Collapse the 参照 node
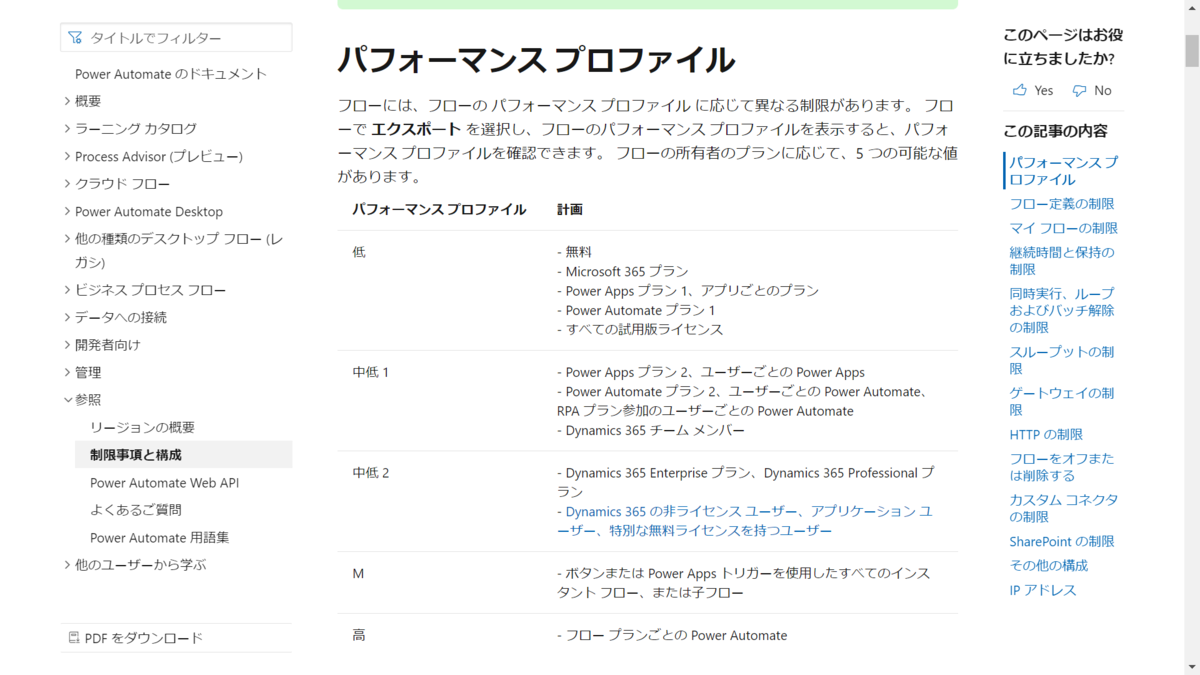The width and height of the screenshot is (1200, 675). pyautogui.click(x=67, y=400)
